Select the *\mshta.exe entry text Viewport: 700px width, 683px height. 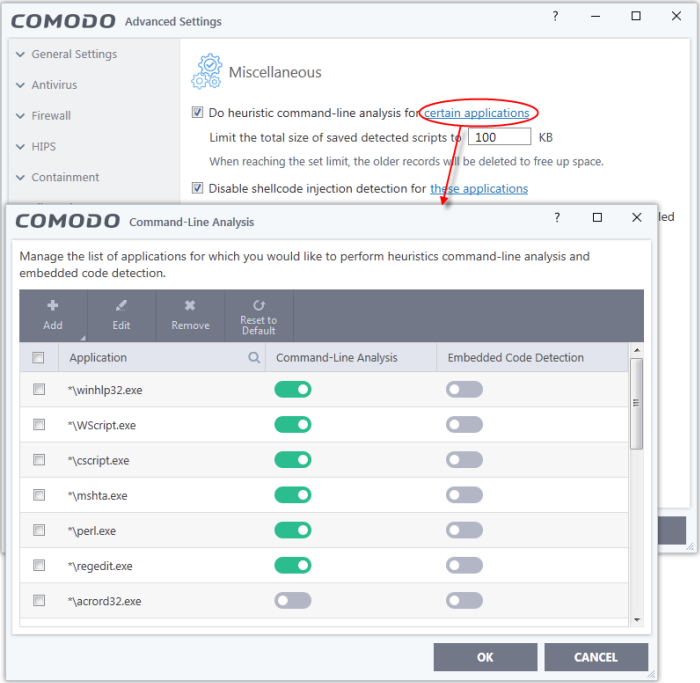97,496
